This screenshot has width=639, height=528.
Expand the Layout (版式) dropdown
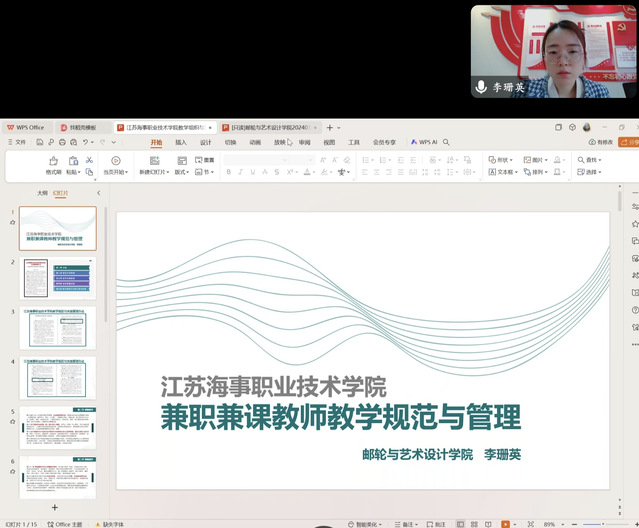(x=181, y=172)
